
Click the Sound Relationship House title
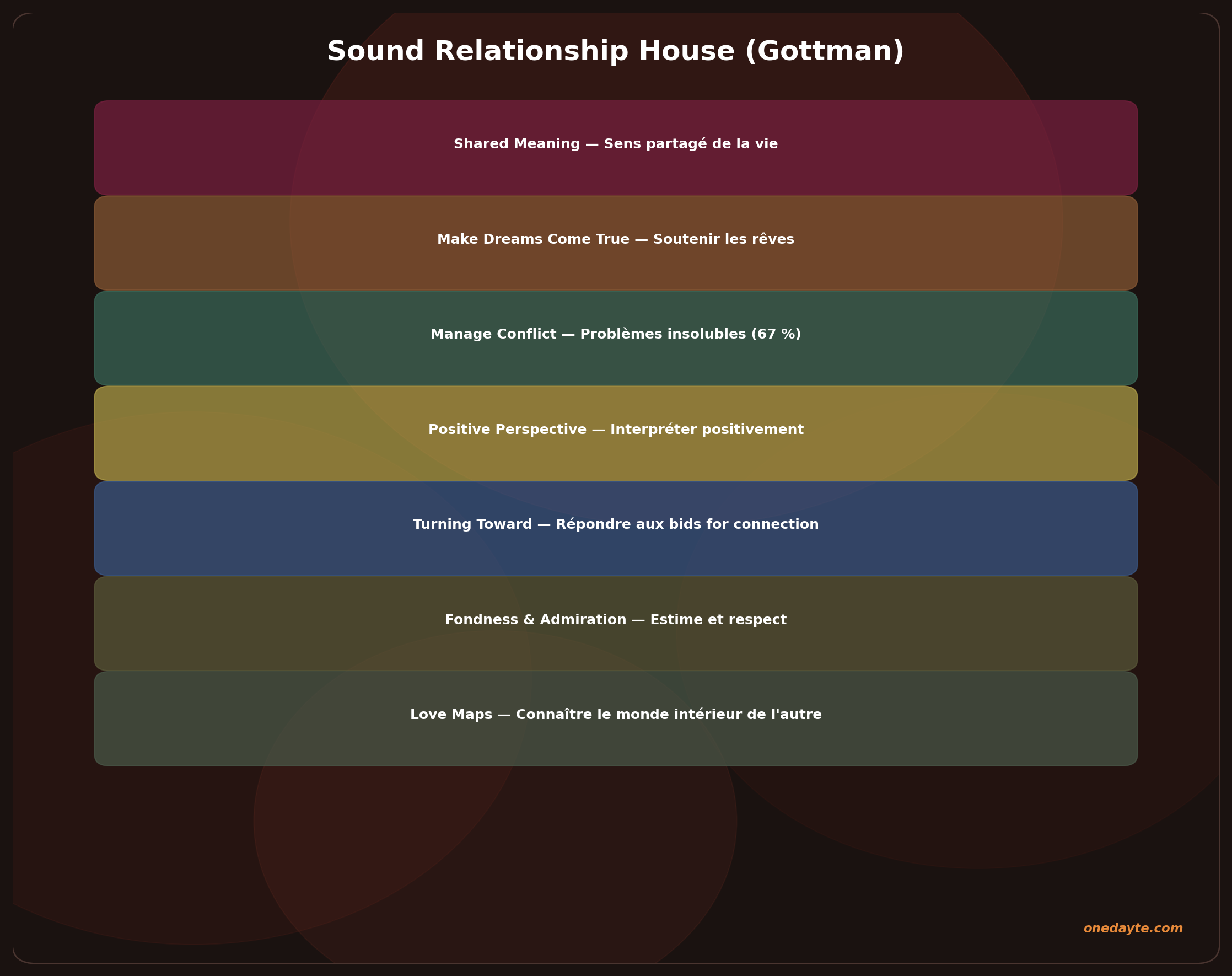point(616,51)
